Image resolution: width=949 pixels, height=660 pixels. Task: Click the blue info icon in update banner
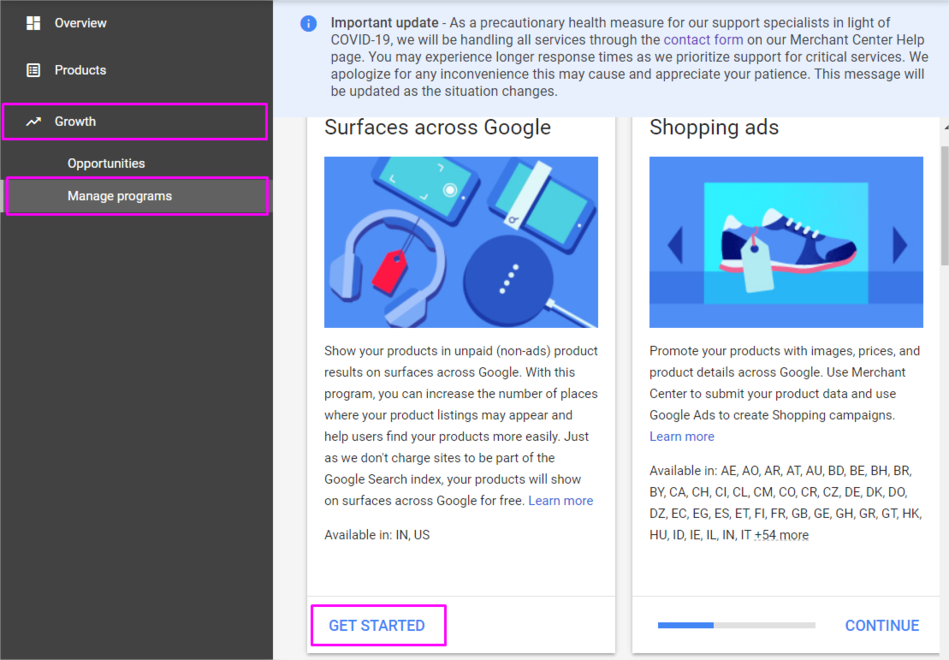pos(309,24)
